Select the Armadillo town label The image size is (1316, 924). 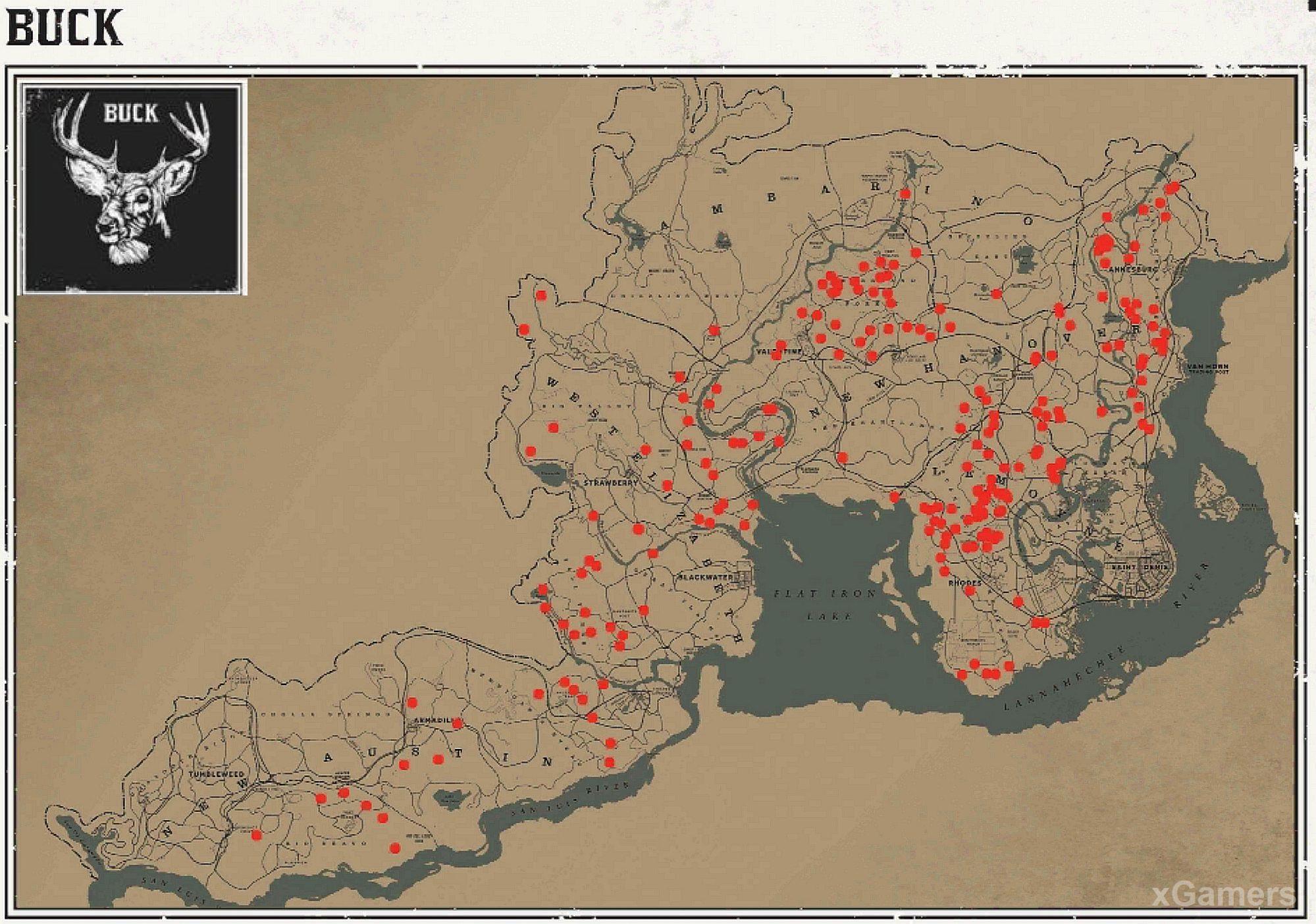tap(432, 721)
